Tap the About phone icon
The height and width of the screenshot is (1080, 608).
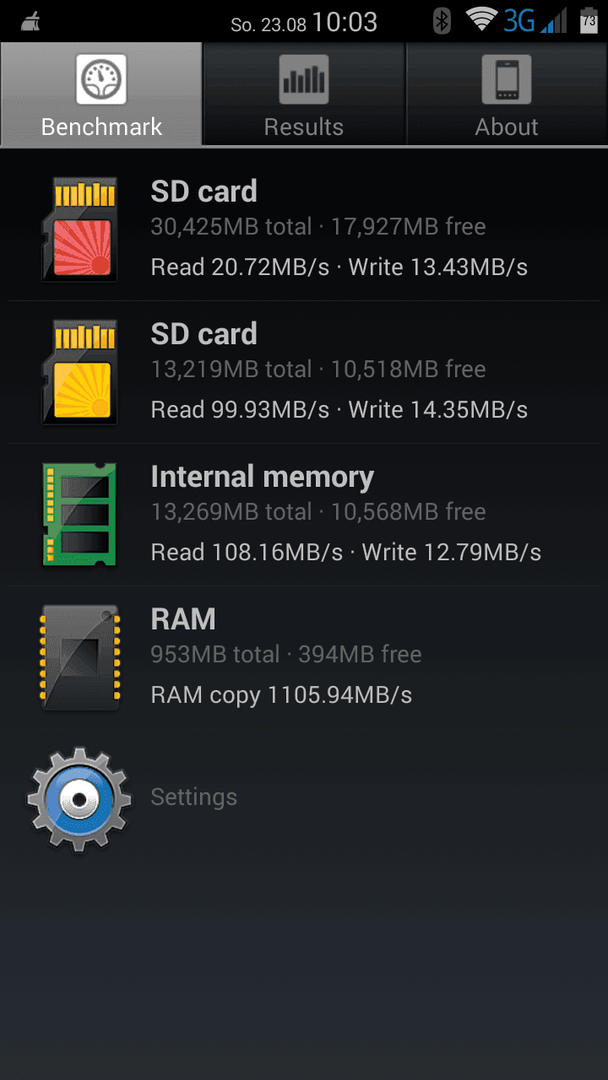point(506,79)
